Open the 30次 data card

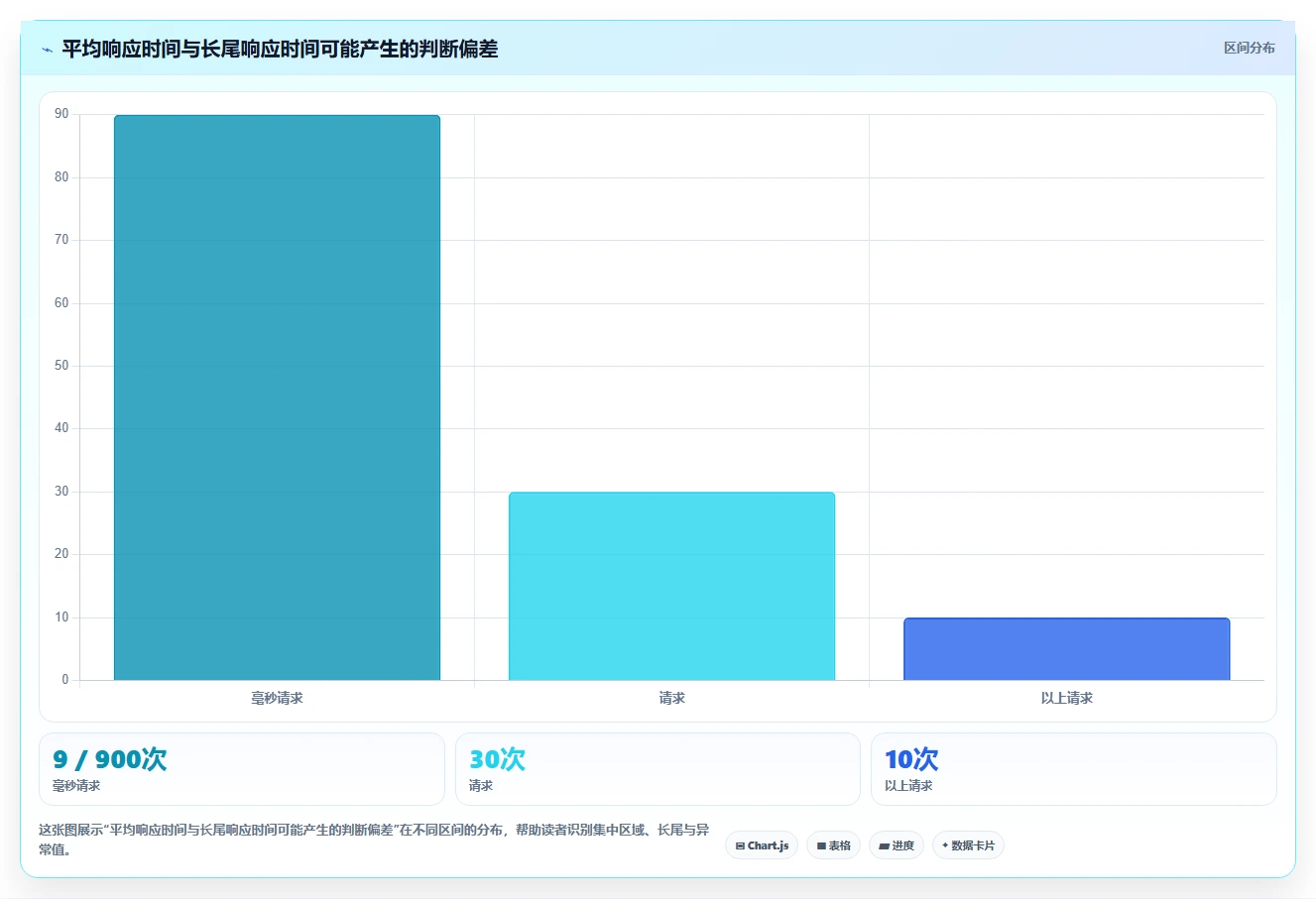pyautogui.click(x=658, y=769)
